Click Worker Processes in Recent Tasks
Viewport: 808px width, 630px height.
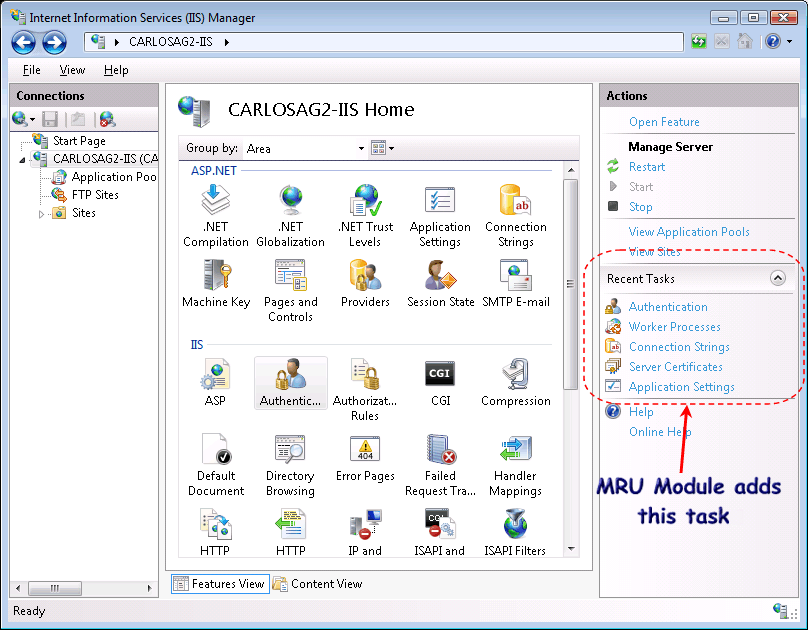pyautogui.click(x=675, y=327)
